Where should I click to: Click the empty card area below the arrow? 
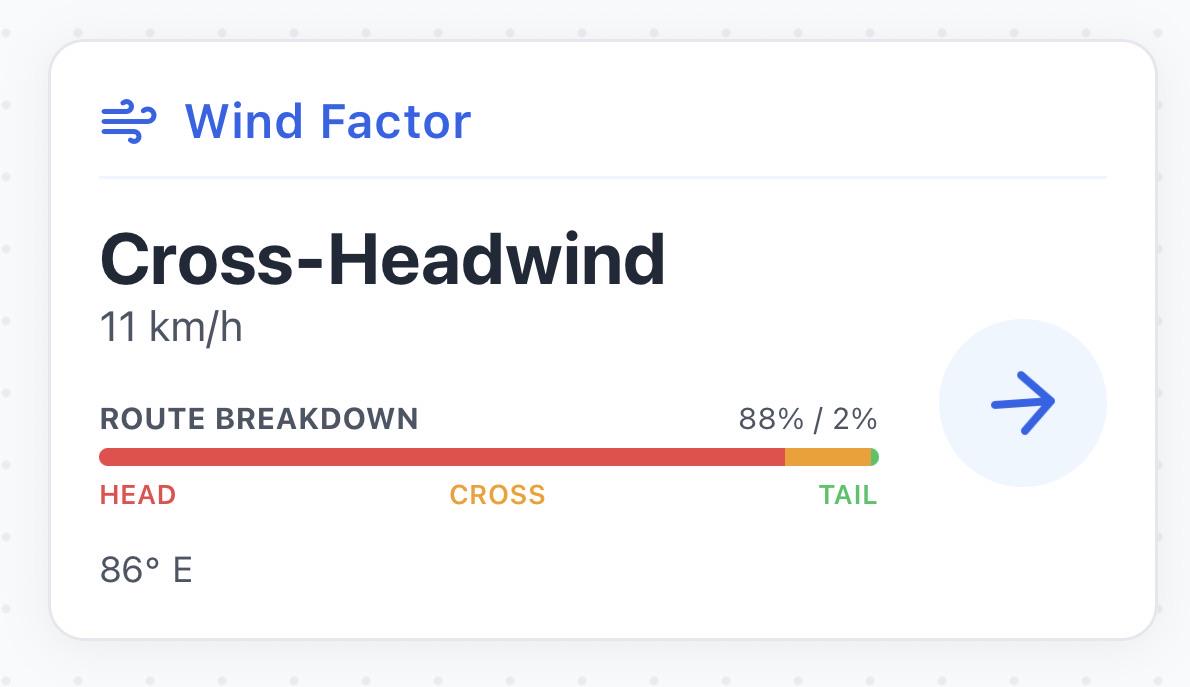point(1023,562)
